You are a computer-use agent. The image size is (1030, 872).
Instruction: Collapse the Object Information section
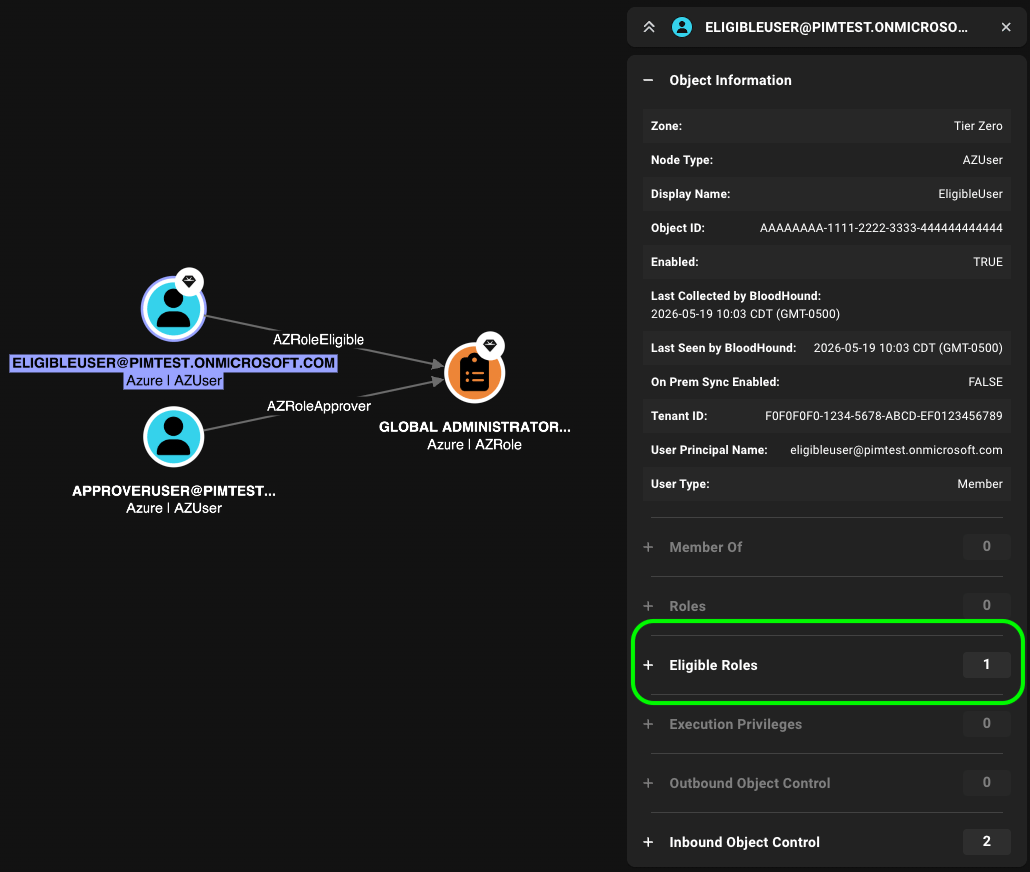pyautogui.click(x=648, y=80)
